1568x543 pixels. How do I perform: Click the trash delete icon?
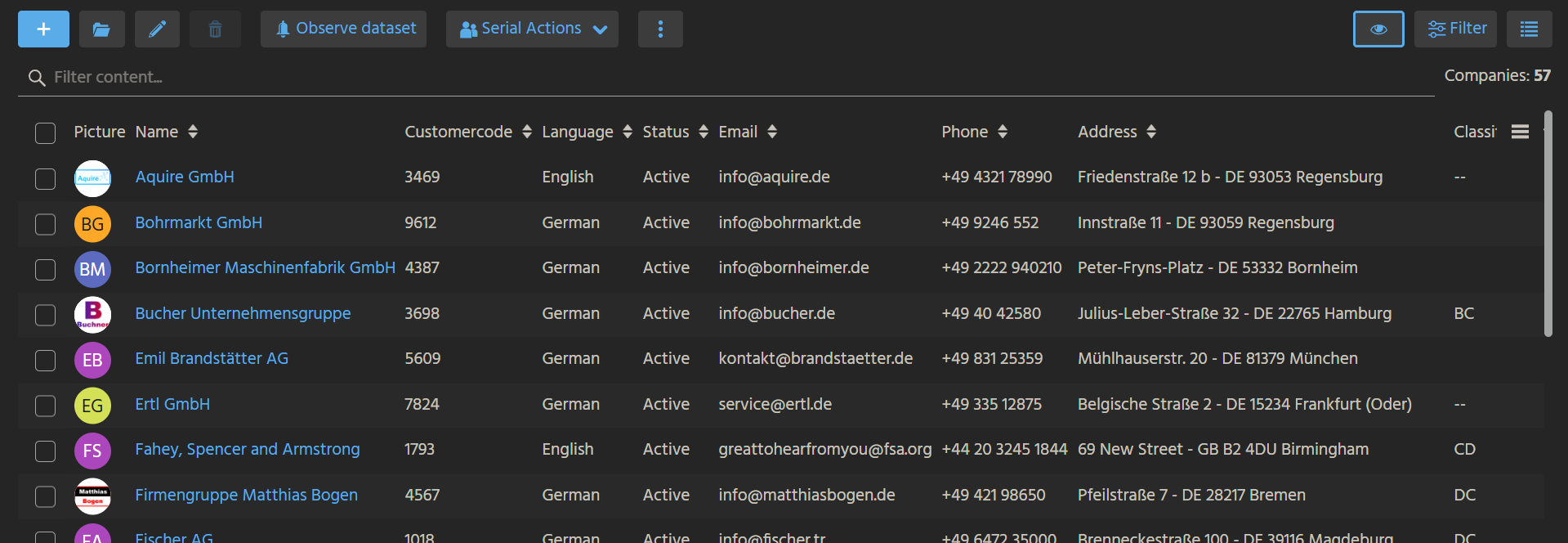[215, 29]
